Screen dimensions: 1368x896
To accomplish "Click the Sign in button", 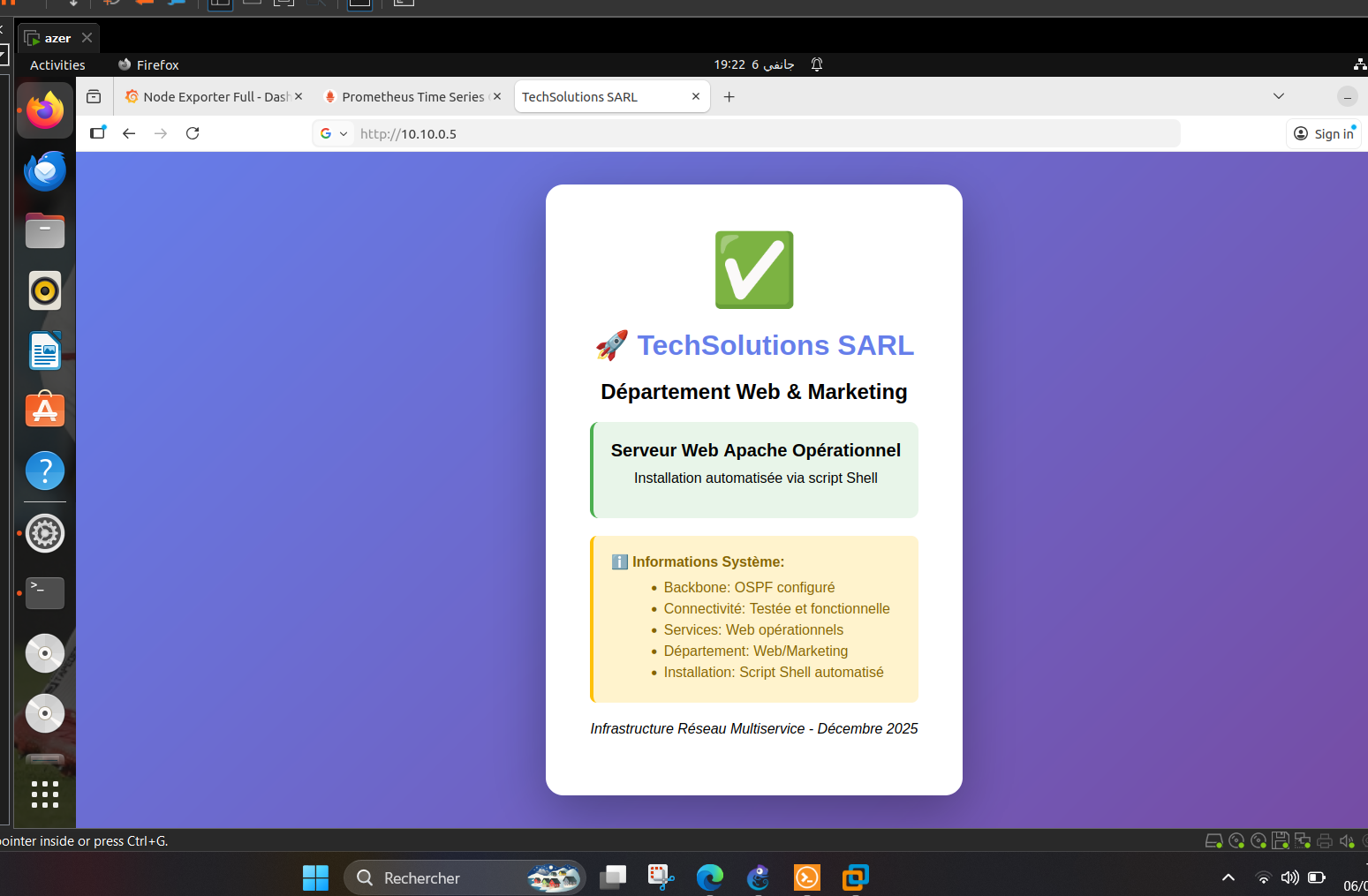I will 1324,134.
